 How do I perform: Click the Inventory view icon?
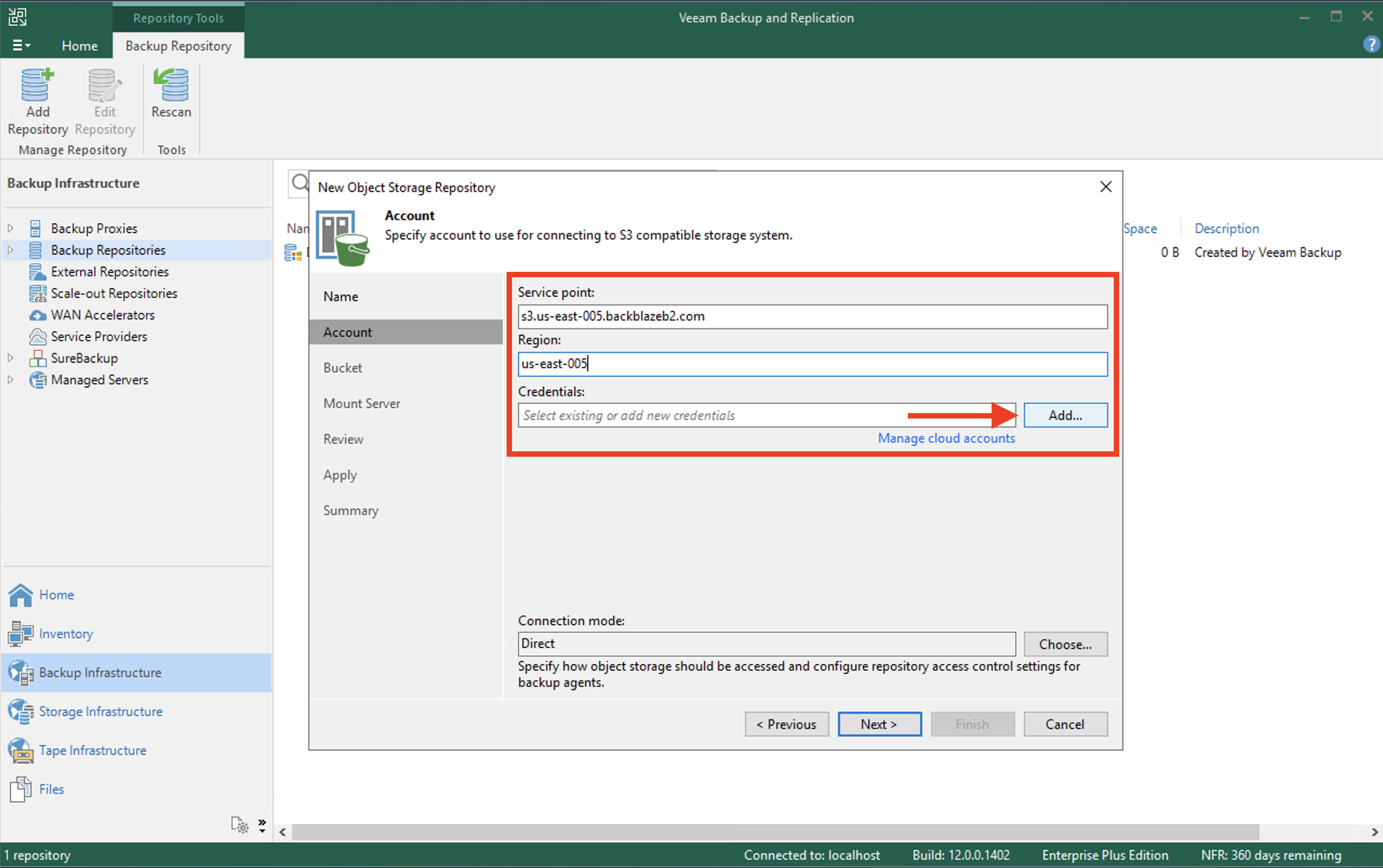(21, 634)
